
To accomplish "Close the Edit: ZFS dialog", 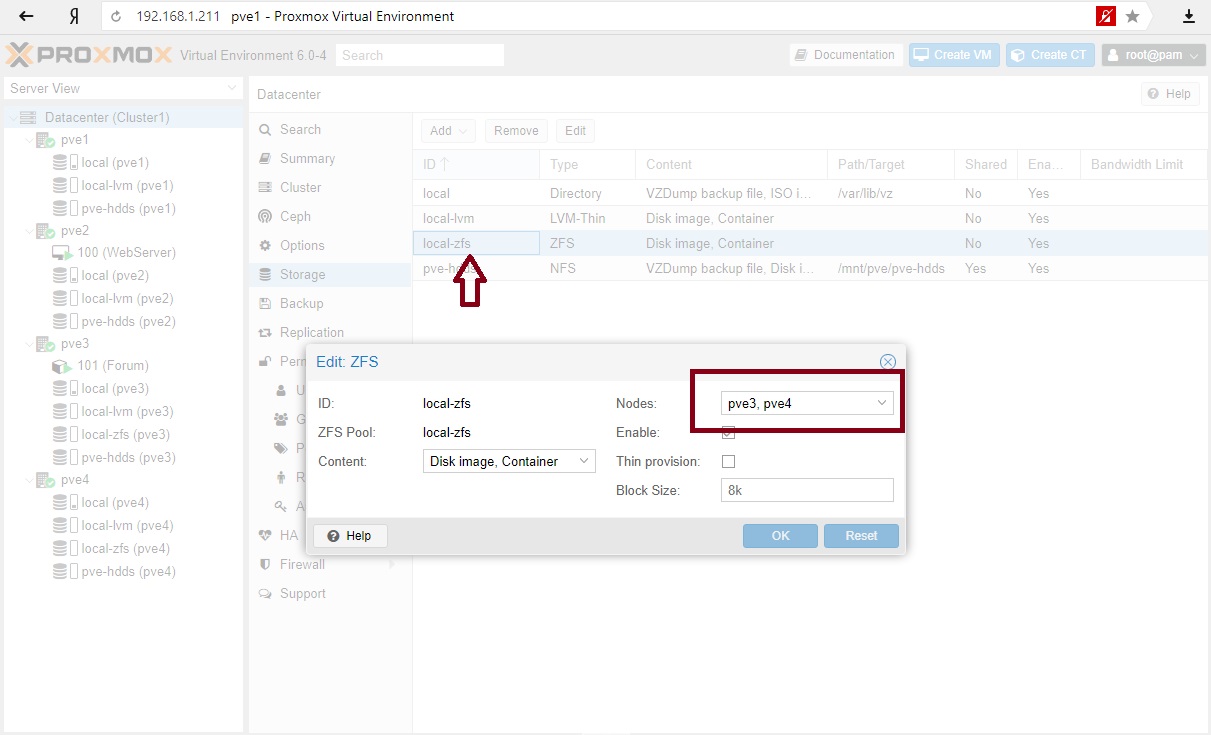I will point(887,362).
